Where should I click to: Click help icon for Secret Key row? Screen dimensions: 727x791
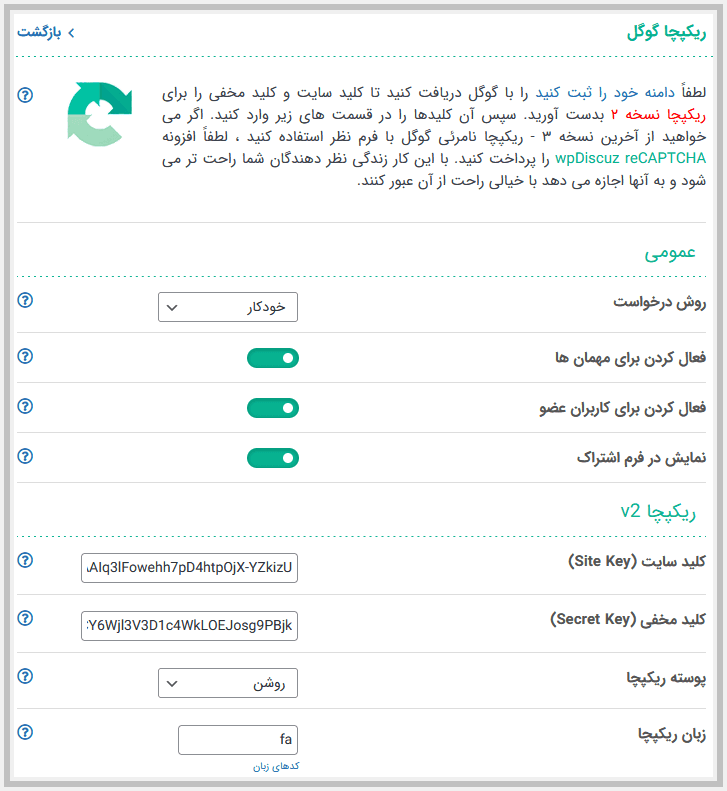pos(25,618)
